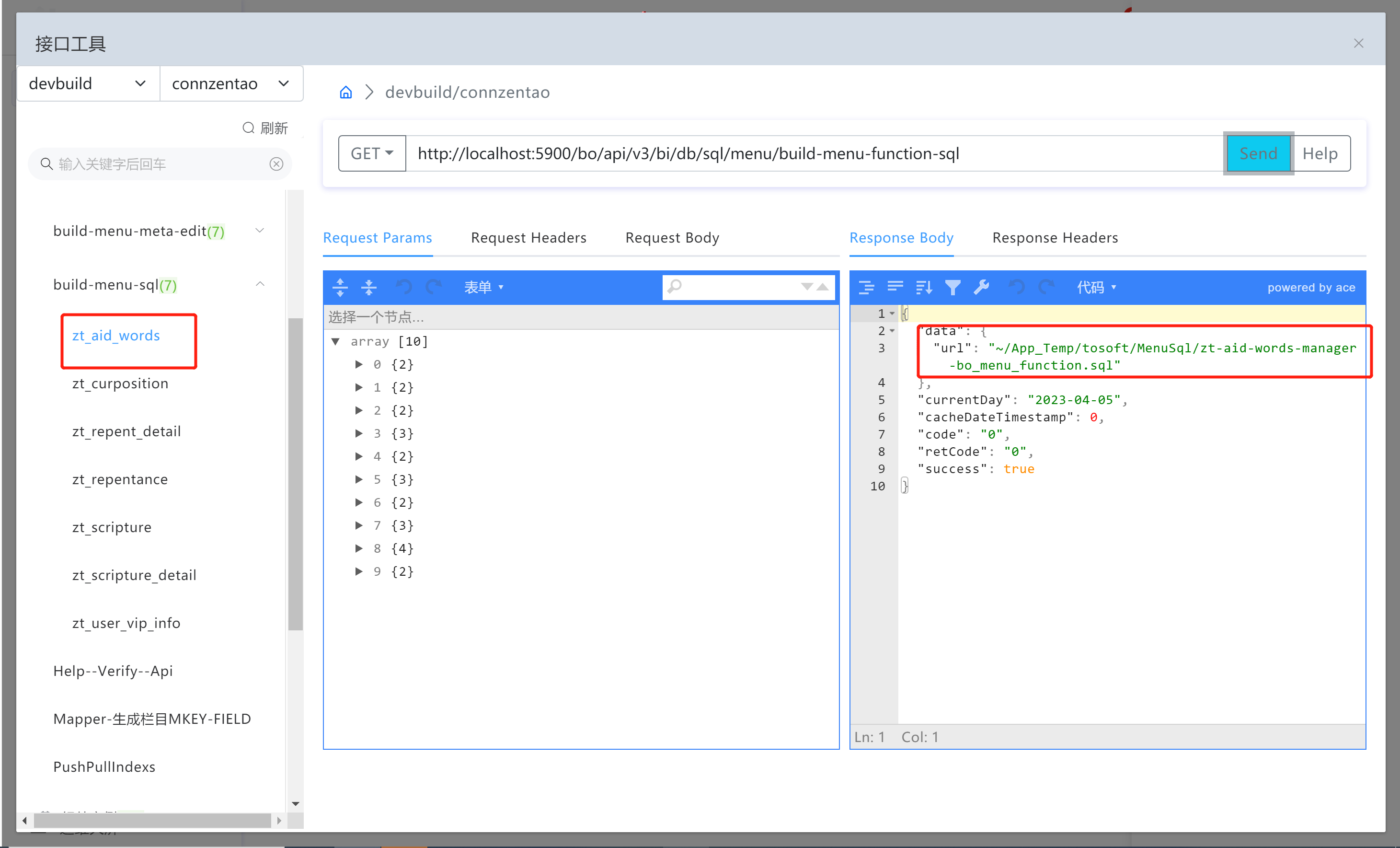Expand array item 8 {4}

(358, 548)
